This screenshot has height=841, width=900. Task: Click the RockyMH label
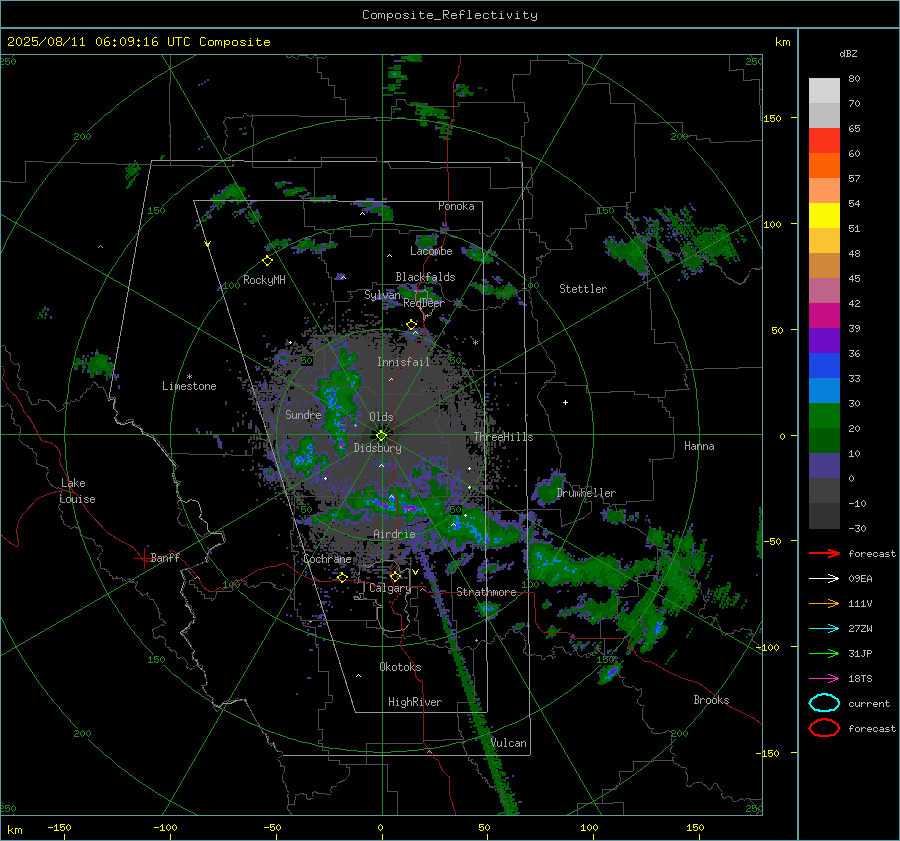264,280
